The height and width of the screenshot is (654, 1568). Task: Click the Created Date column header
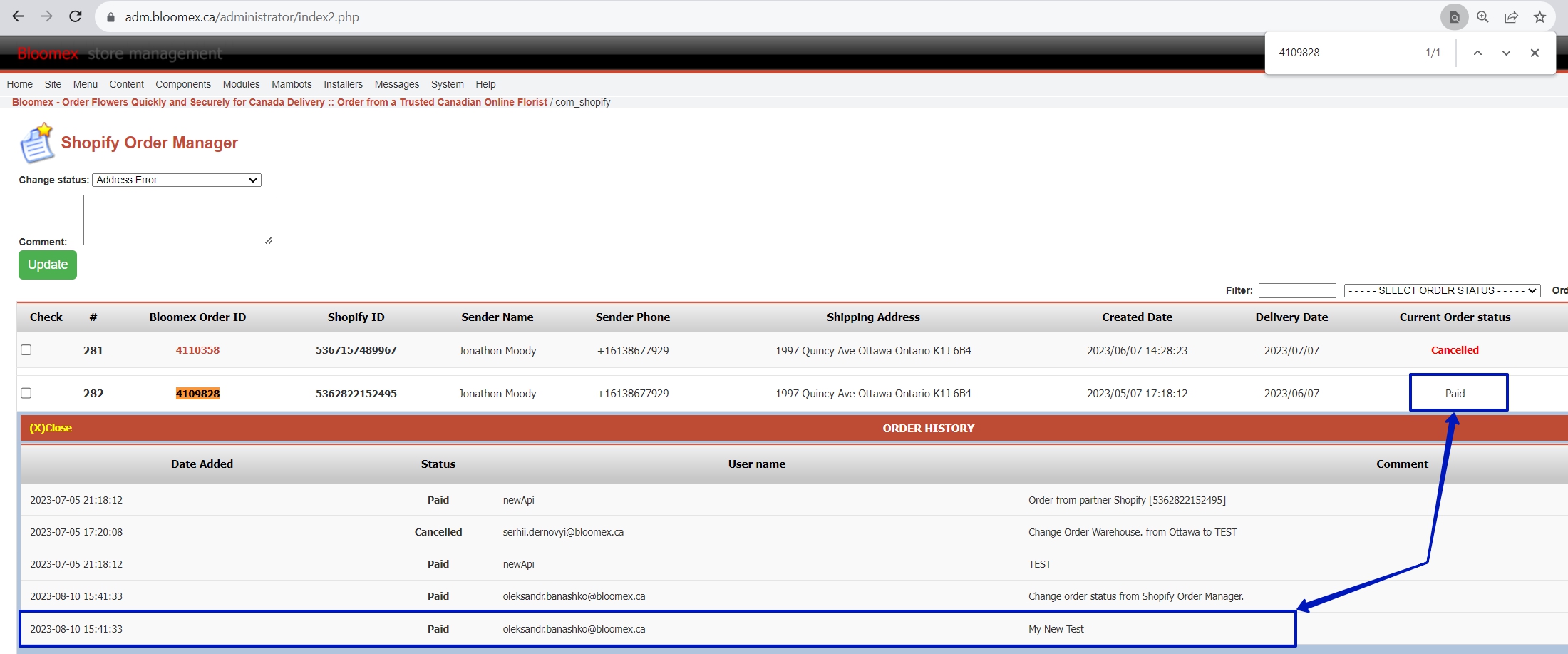[1137, 317]
